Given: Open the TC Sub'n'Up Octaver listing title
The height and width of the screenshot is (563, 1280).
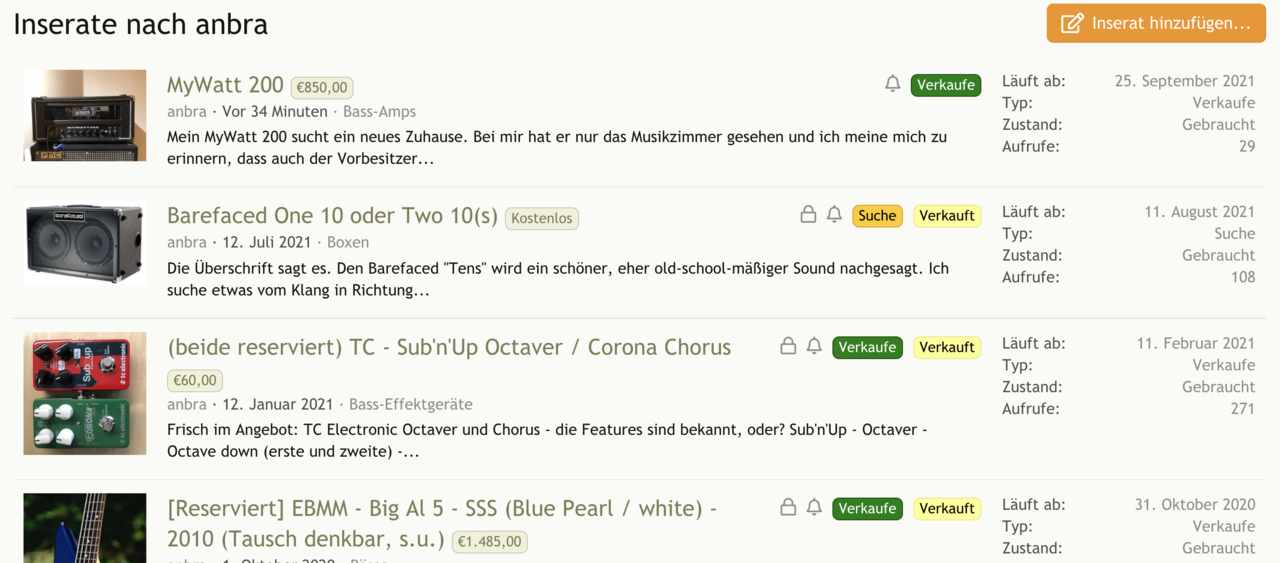Looking at the screenshot, I should 448,348.
